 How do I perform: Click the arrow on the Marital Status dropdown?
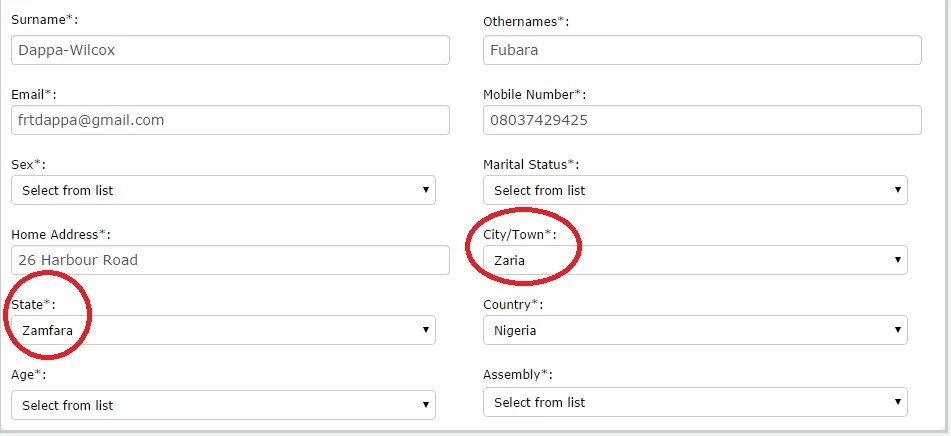[898, 190]
